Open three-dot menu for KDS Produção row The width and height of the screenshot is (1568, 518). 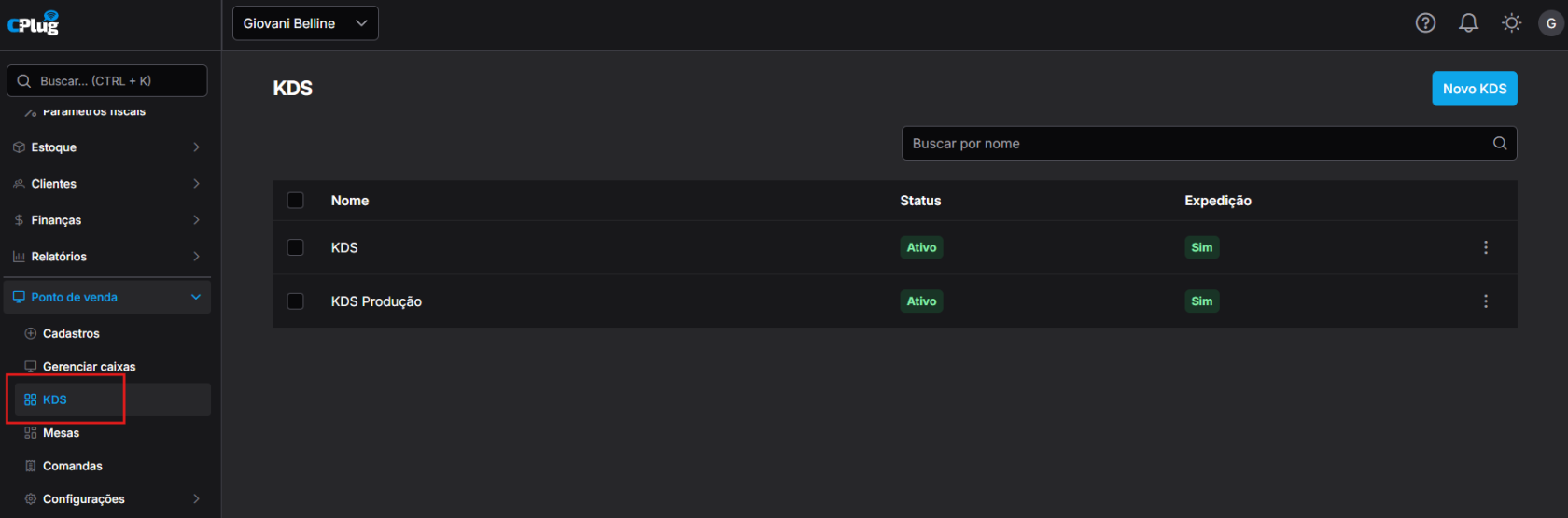tap(1486, 301)
